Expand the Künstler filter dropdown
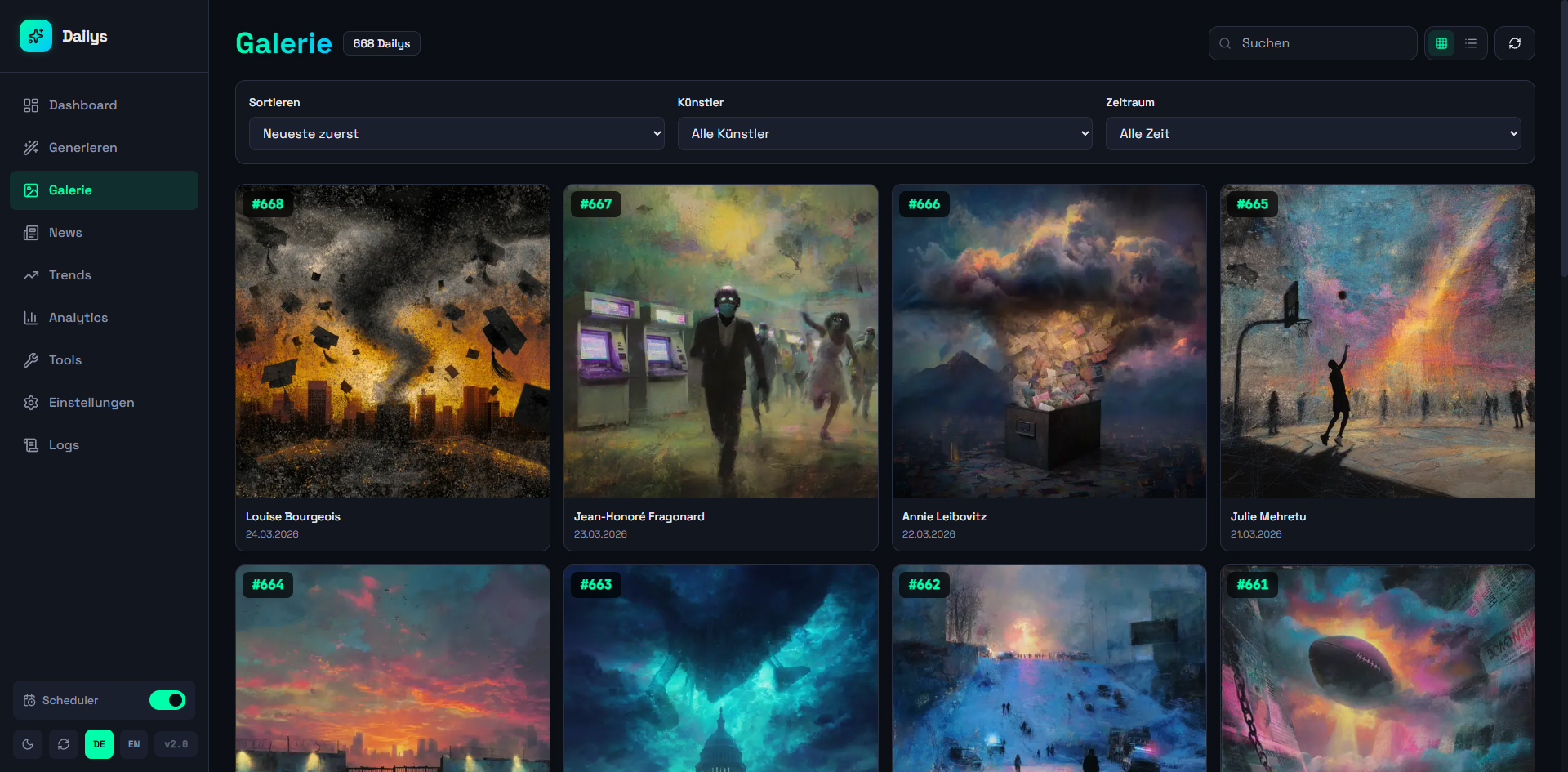This screenshot has width=1568, height=772. (x=884, y=134)
